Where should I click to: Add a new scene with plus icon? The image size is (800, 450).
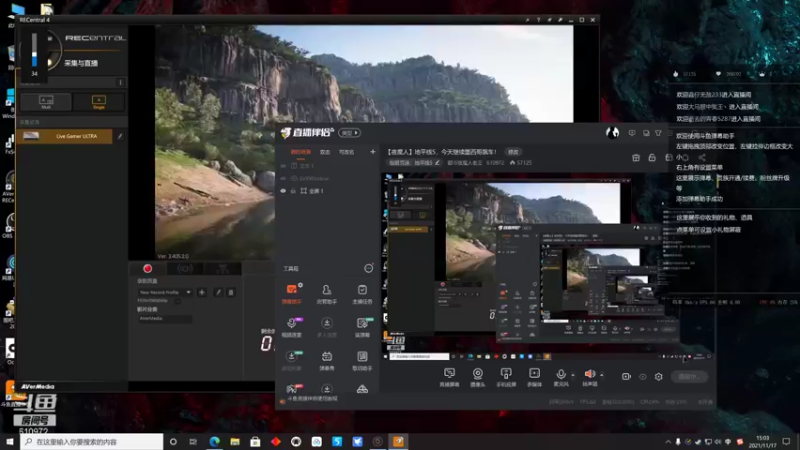click(372, 152)
